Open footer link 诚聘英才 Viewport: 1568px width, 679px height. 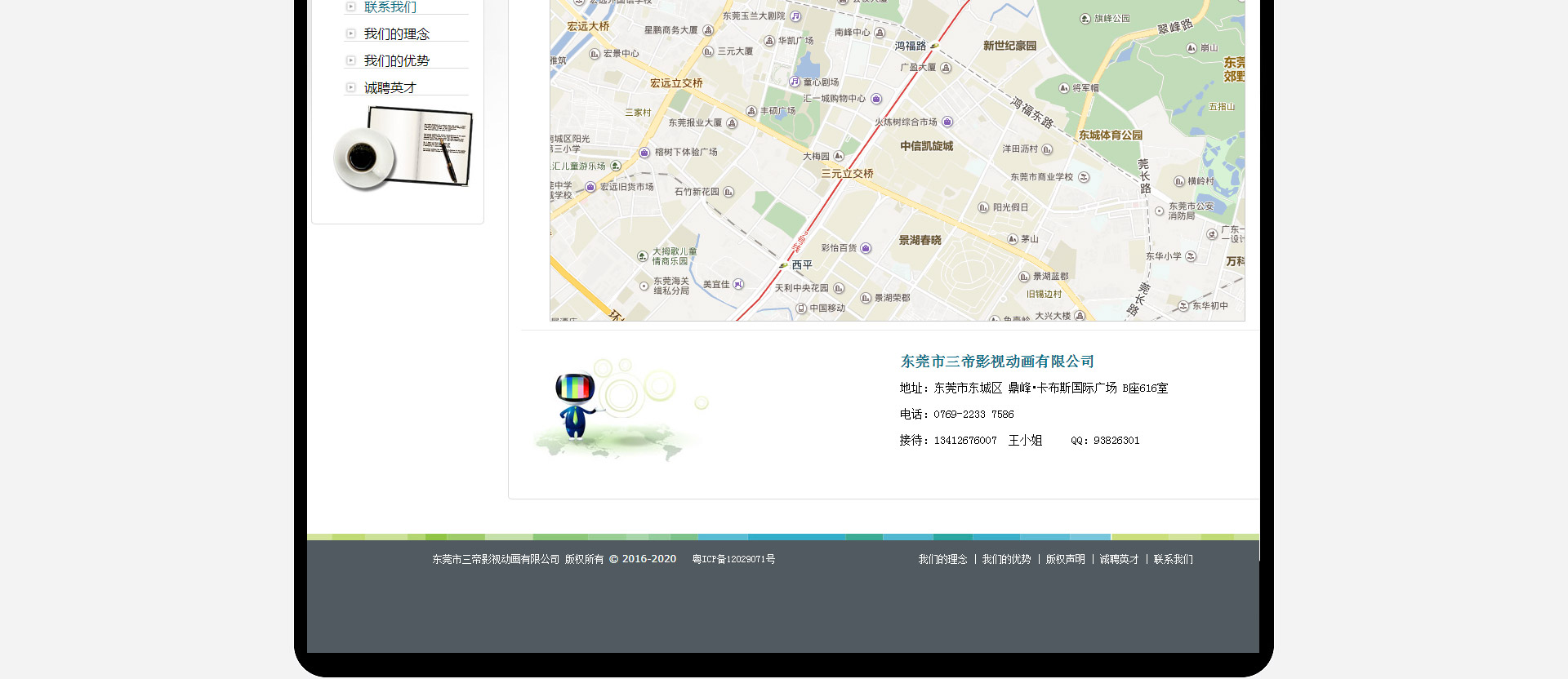[1119, 560]
